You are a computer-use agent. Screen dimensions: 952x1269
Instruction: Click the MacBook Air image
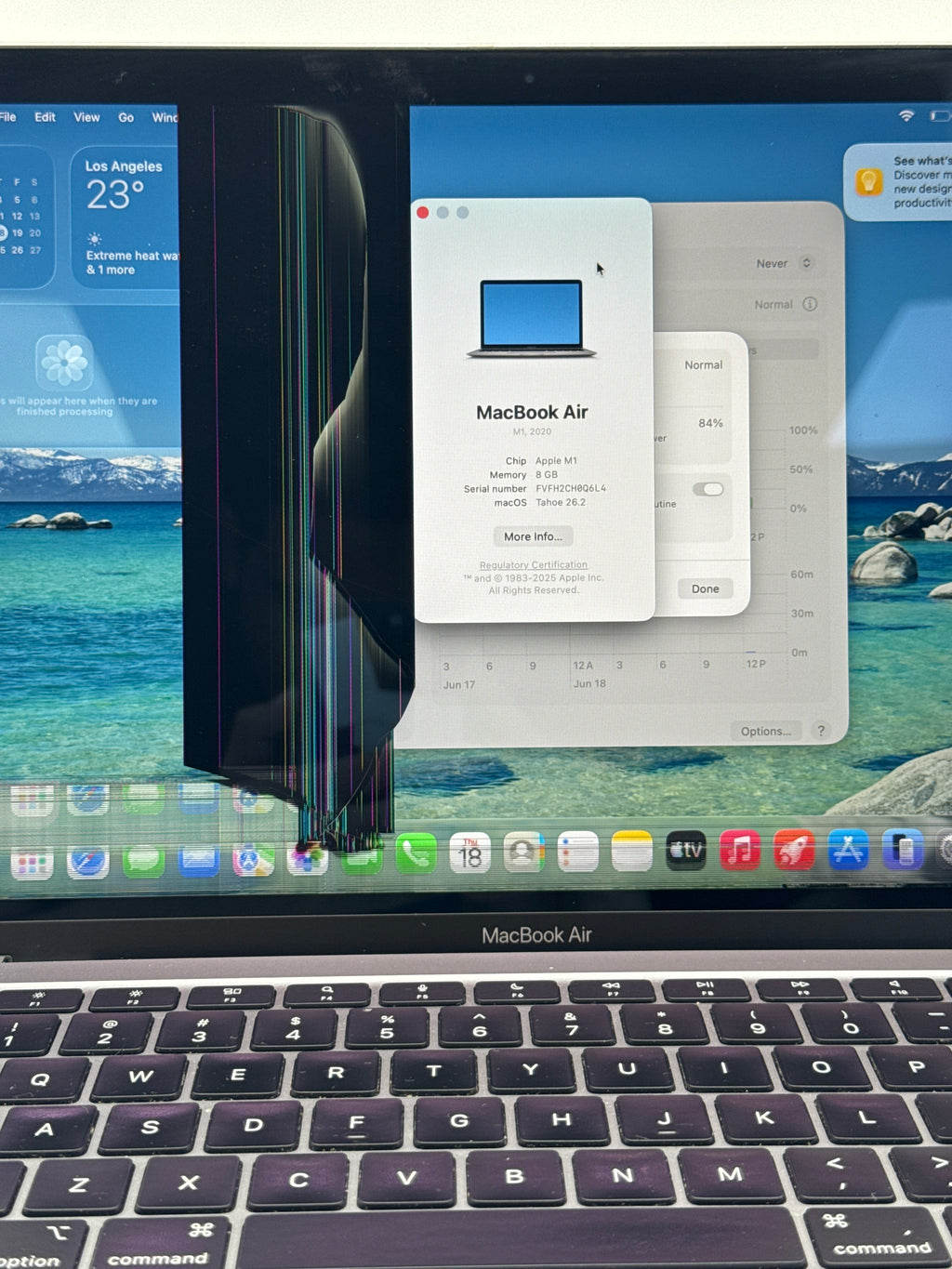click(532, 319)
